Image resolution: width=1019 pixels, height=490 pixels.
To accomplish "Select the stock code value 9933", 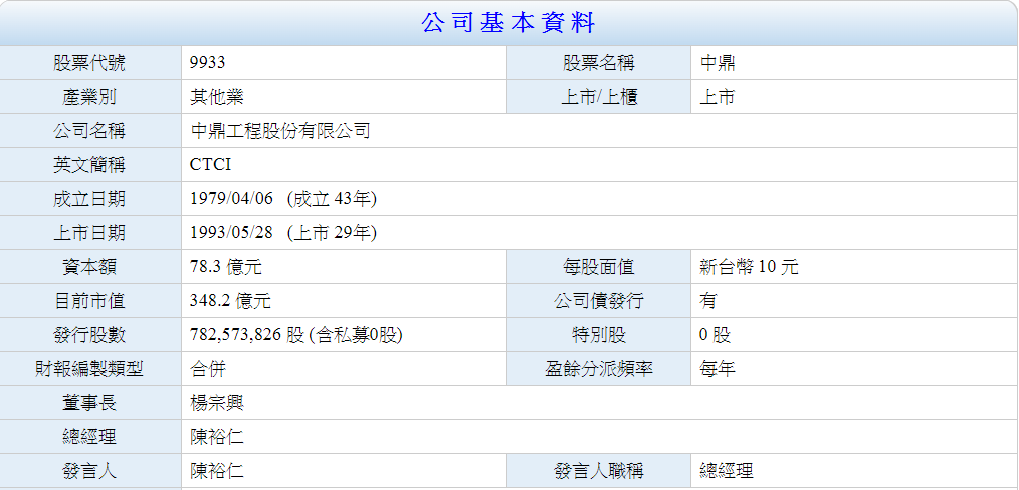I will coord(208,63).
